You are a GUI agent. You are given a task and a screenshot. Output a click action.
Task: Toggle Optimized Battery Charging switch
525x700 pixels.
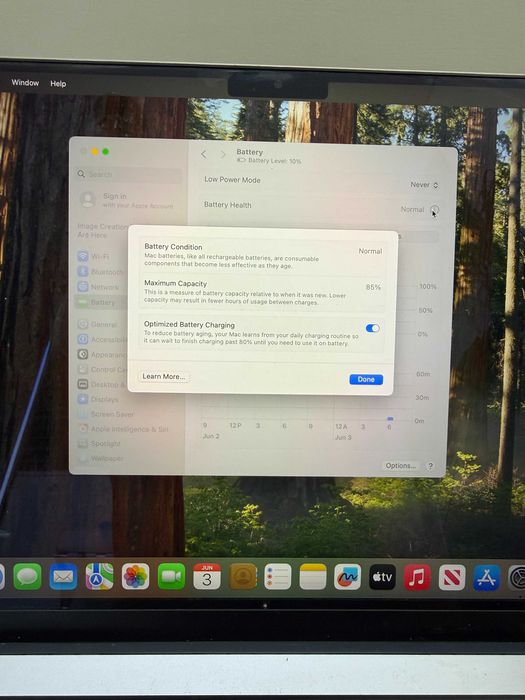pyautogui.click(x=372, y=328)
